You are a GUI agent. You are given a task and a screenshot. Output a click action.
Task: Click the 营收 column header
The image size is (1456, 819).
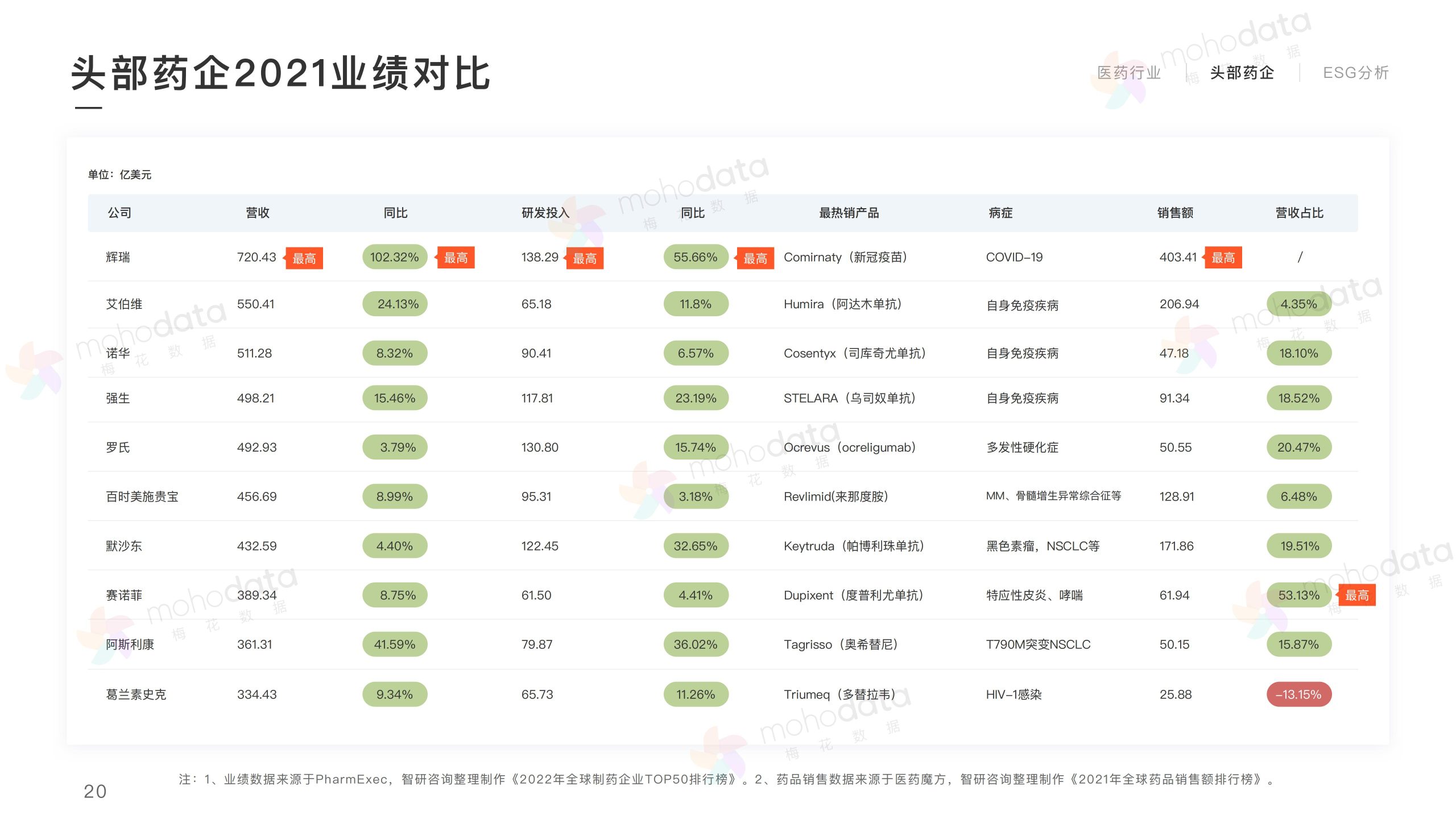[257, 213]
